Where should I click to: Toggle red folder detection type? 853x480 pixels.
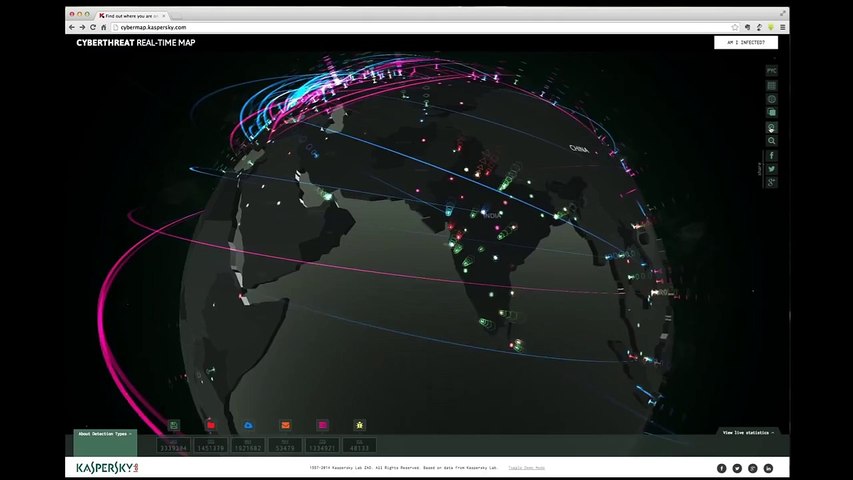(211, 425)
